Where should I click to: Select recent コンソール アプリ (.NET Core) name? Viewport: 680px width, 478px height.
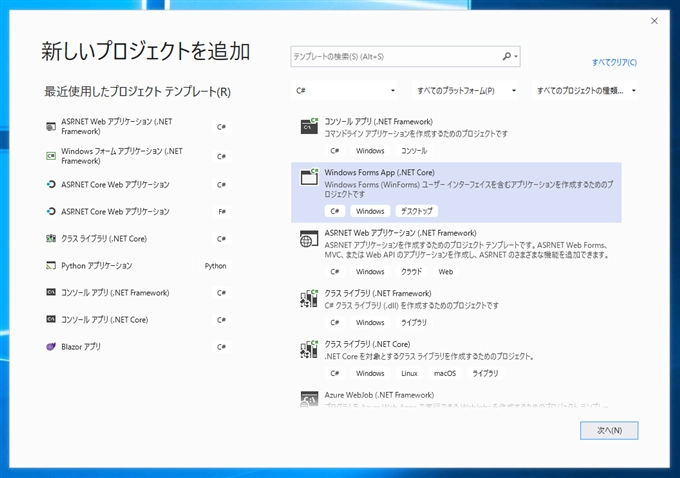105,320
